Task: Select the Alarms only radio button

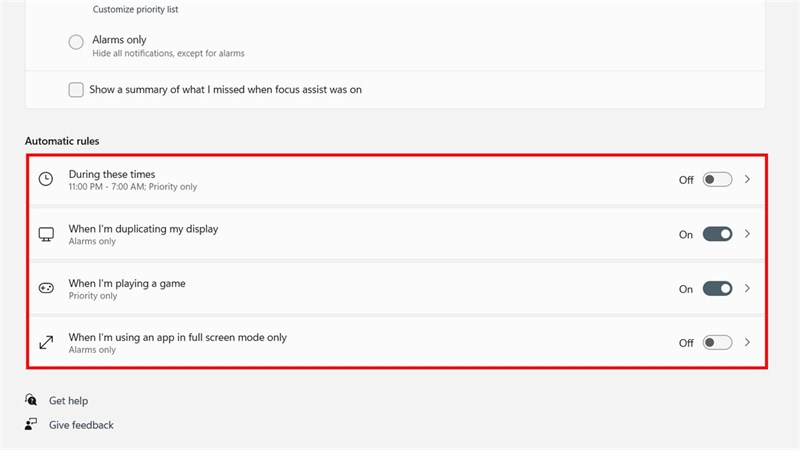Action: pyautogui.click(x=76, y=42)
